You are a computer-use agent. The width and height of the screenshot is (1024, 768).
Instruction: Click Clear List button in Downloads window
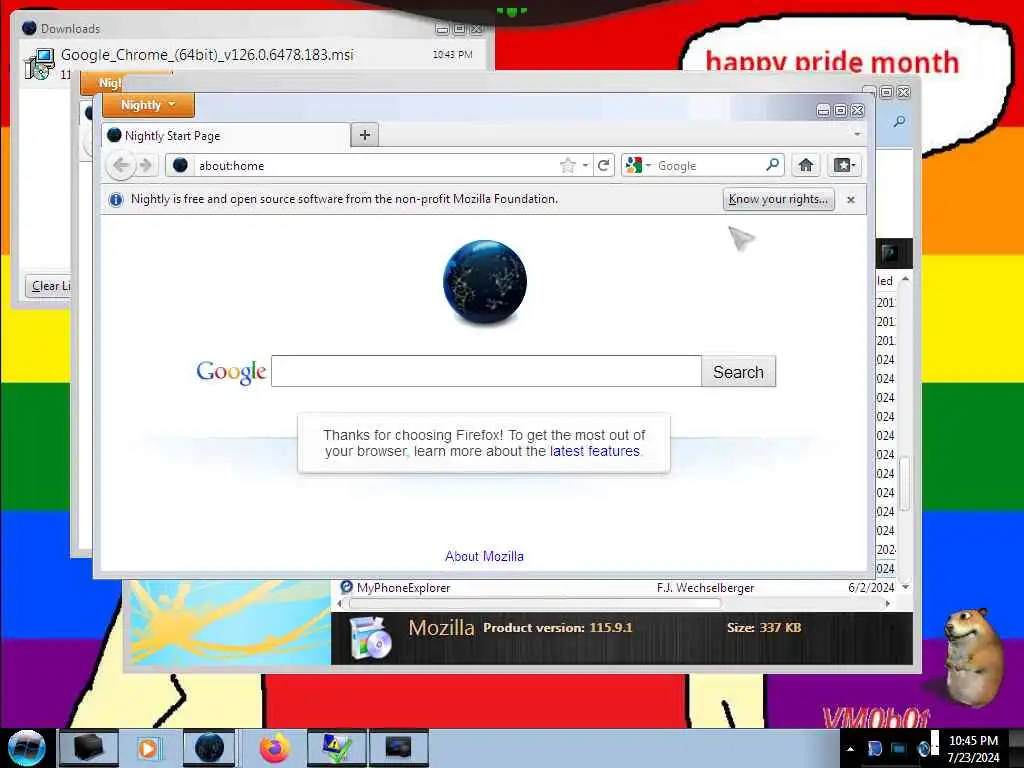[50, 286]
